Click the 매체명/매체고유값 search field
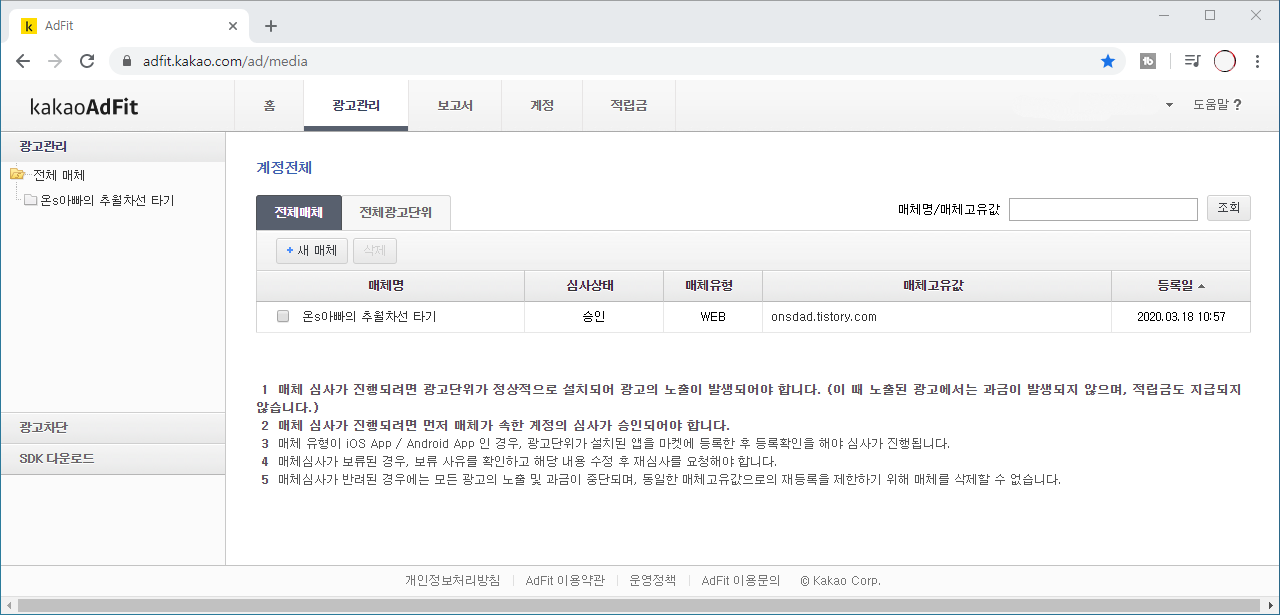The image size is (1280, 615). (1103, 209)
